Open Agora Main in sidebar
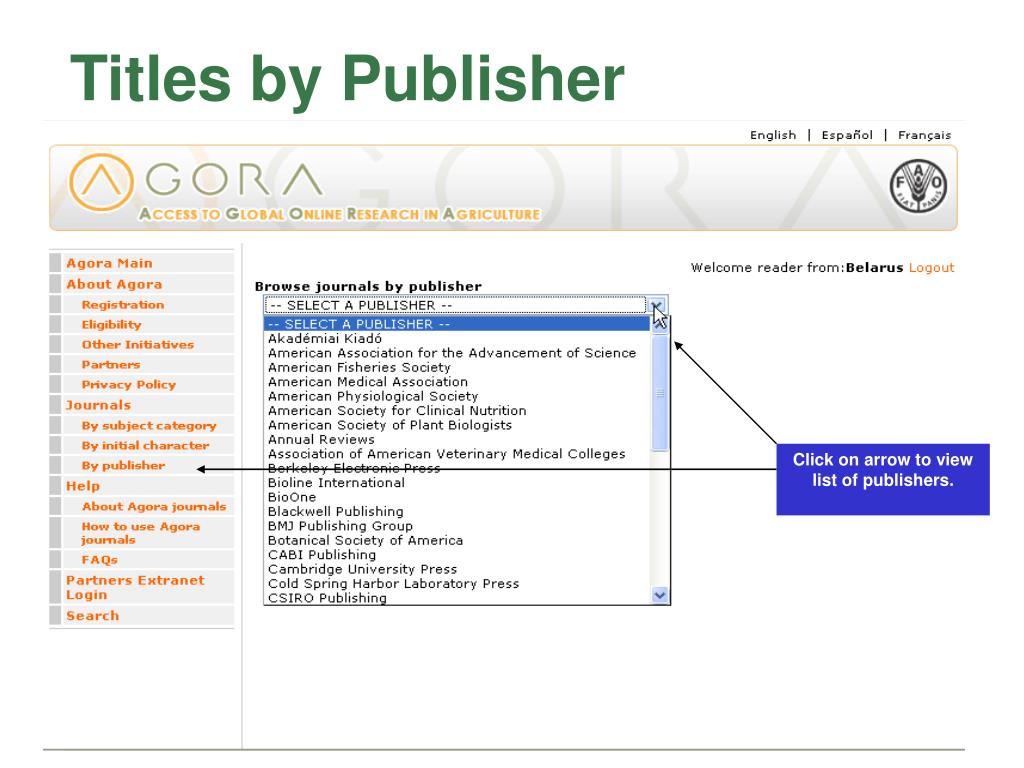 point(109,263)
